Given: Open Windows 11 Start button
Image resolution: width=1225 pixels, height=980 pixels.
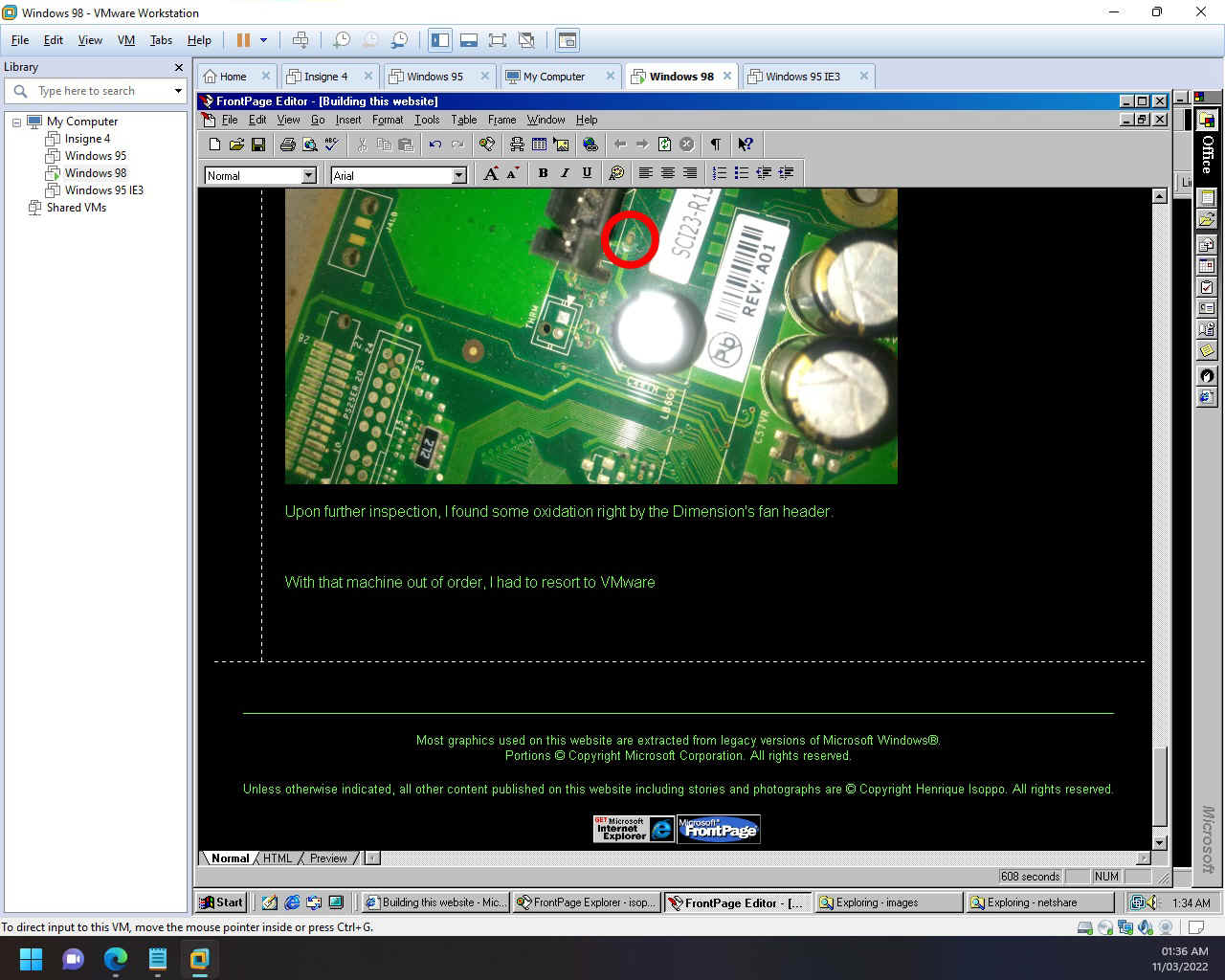Looking at the screenshot, I should click(x=31, y=959).
